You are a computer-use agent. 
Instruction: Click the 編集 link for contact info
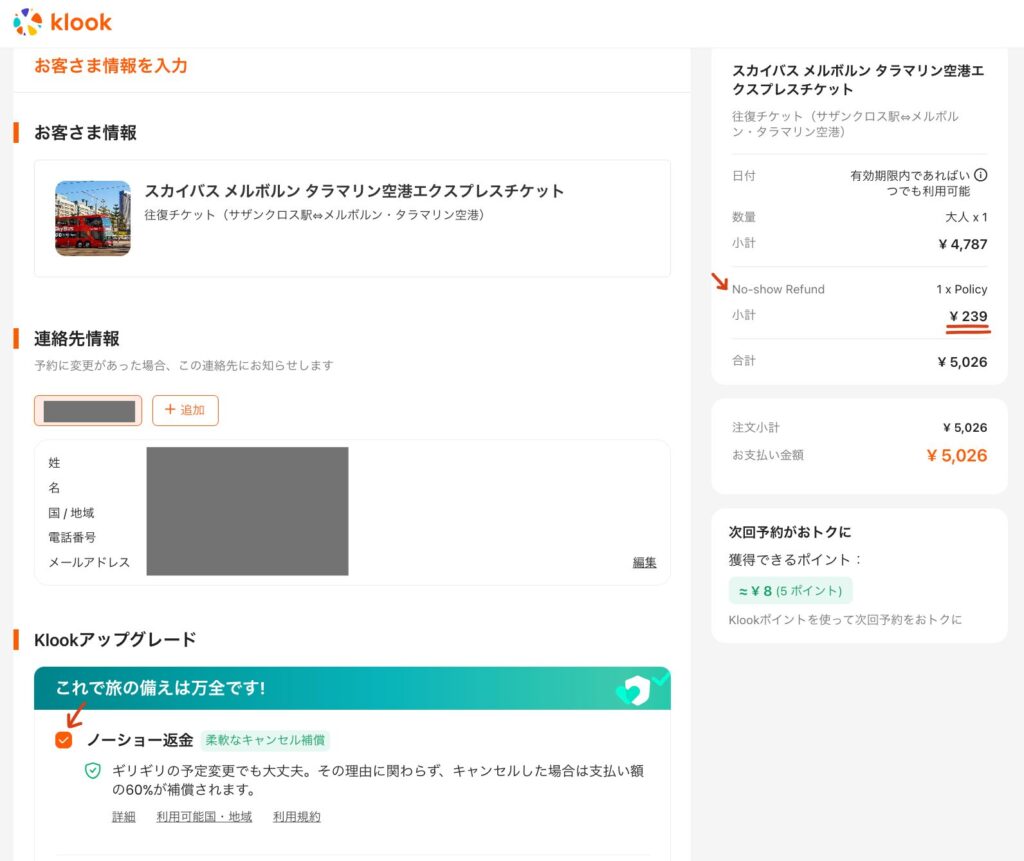click(644, 562)
